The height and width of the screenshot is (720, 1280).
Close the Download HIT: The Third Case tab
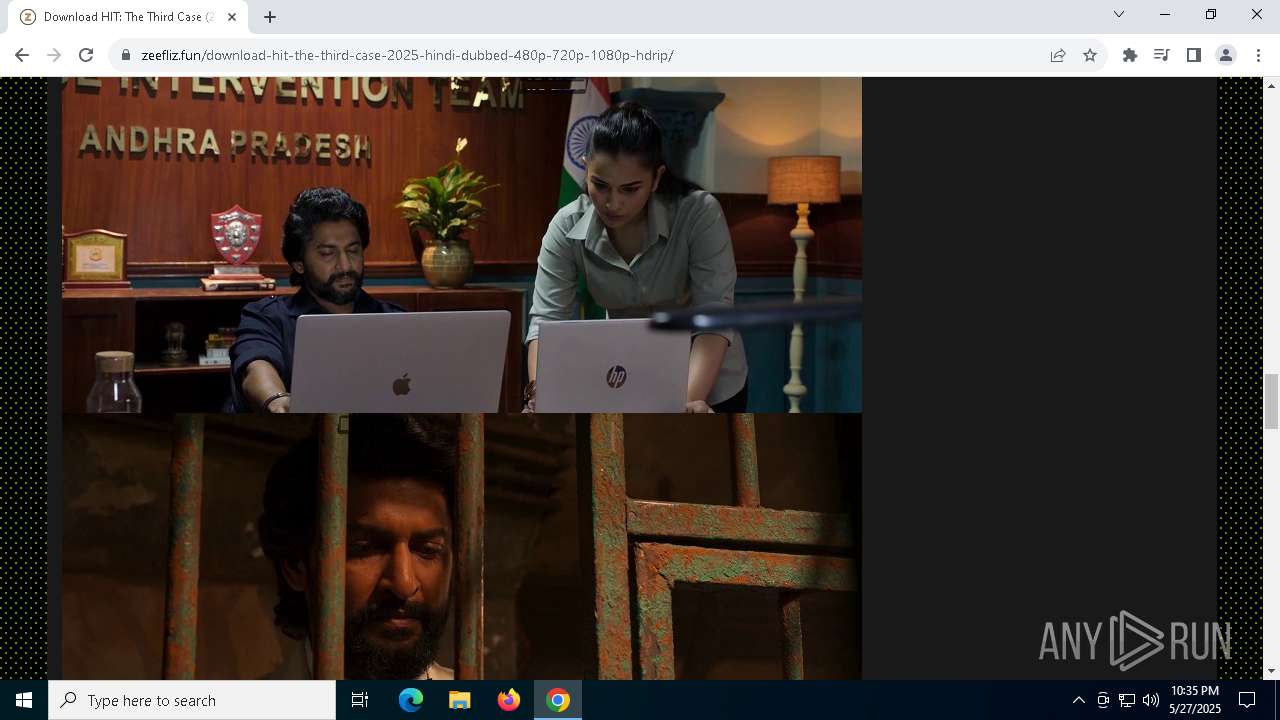click(x=232, y=17)
